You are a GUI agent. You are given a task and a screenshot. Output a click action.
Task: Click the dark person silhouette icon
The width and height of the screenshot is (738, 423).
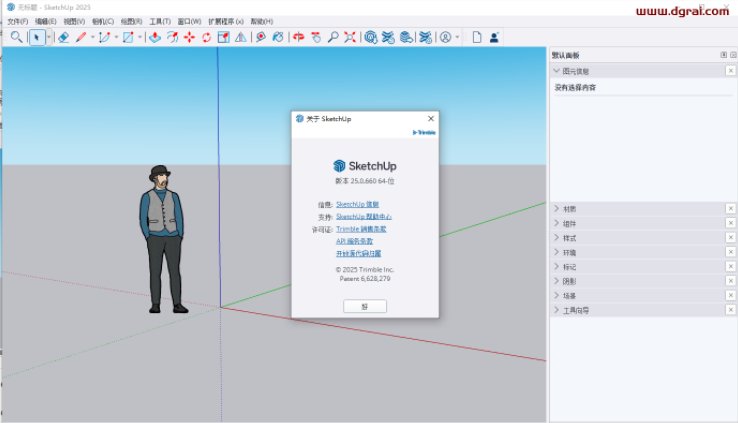pos(494,37)
